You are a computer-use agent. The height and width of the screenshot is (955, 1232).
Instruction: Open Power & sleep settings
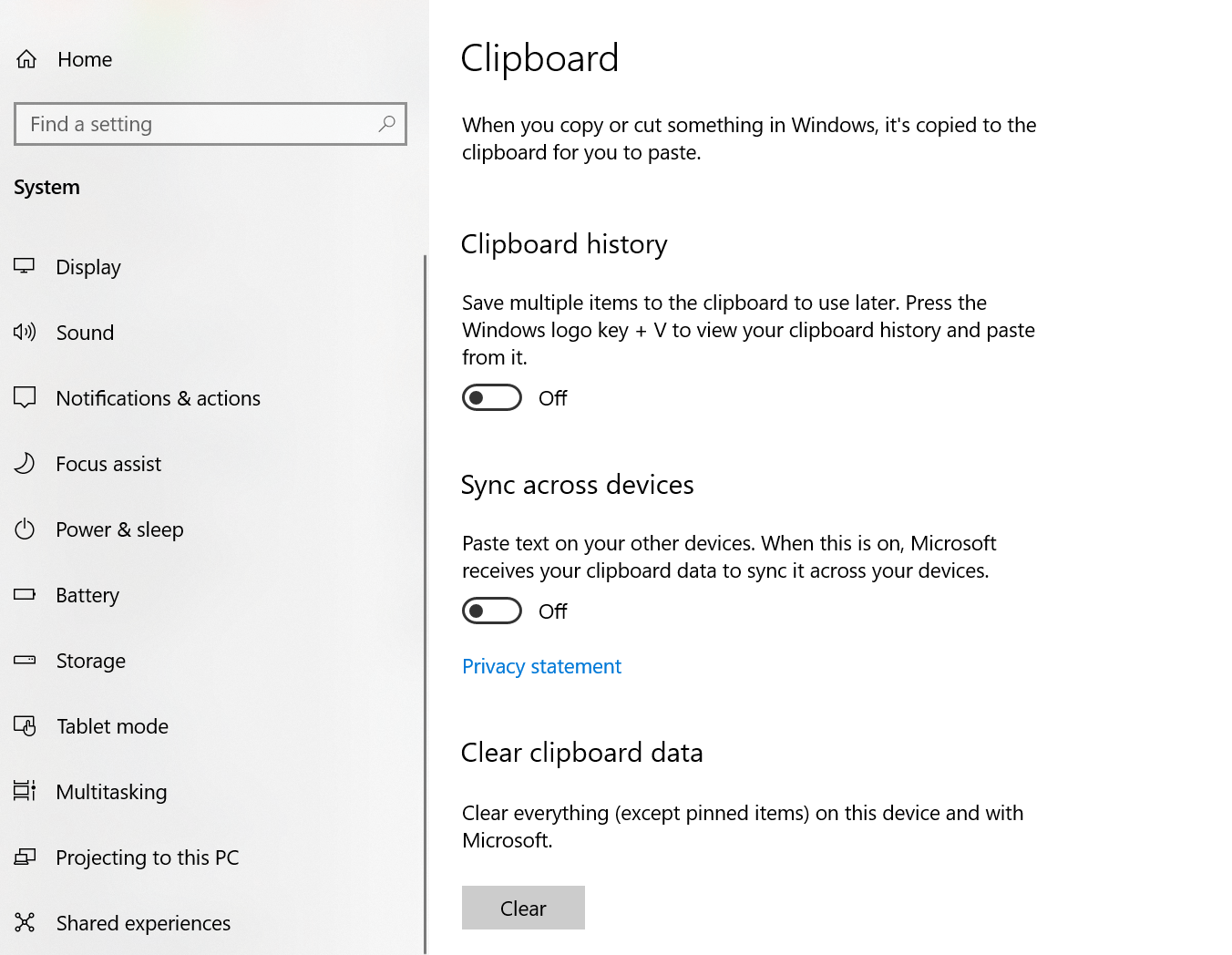point(119,529)
